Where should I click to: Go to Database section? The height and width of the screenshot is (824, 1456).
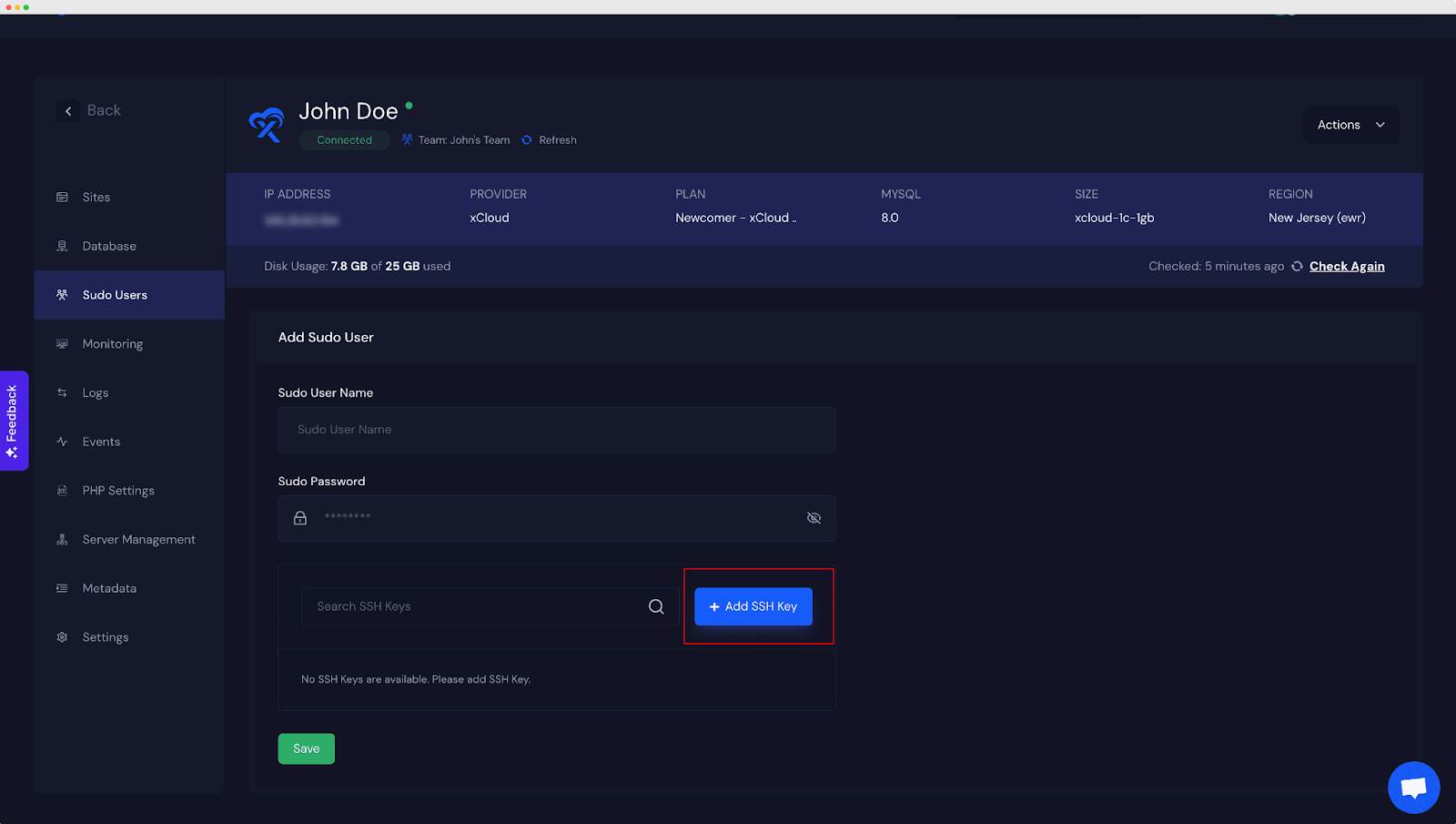tap(109, 247)
